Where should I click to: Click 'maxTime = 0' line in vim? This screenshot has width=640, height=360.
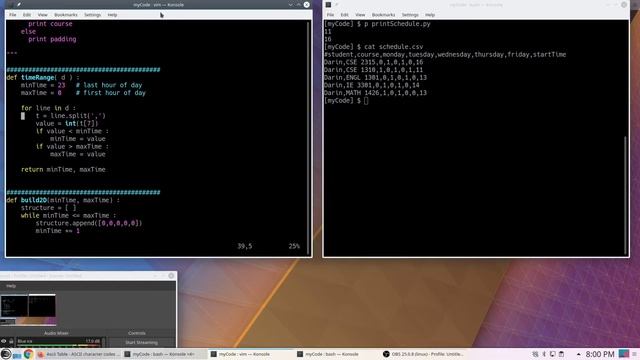(41, 93)
